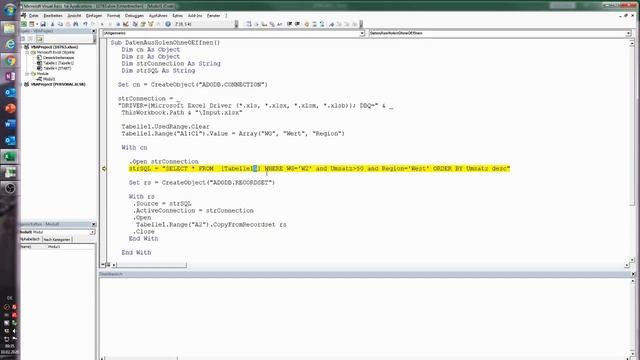Switch to the Alphabetisch properties tab
The image size is (640, 360).
pyautogui.click(x=31, y=239)
